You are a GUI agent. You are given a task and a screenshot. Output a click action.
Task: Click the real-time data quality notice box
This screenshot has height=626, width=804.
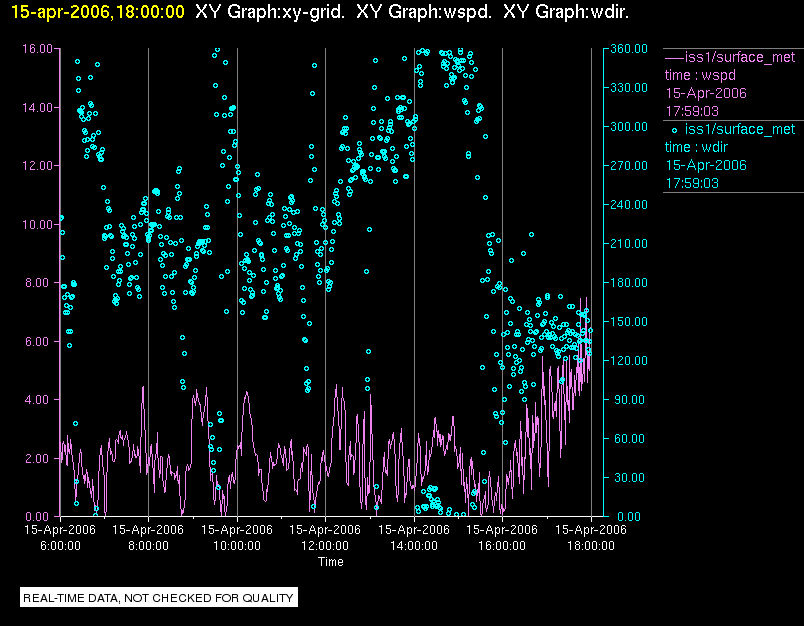tap(159, 598)
